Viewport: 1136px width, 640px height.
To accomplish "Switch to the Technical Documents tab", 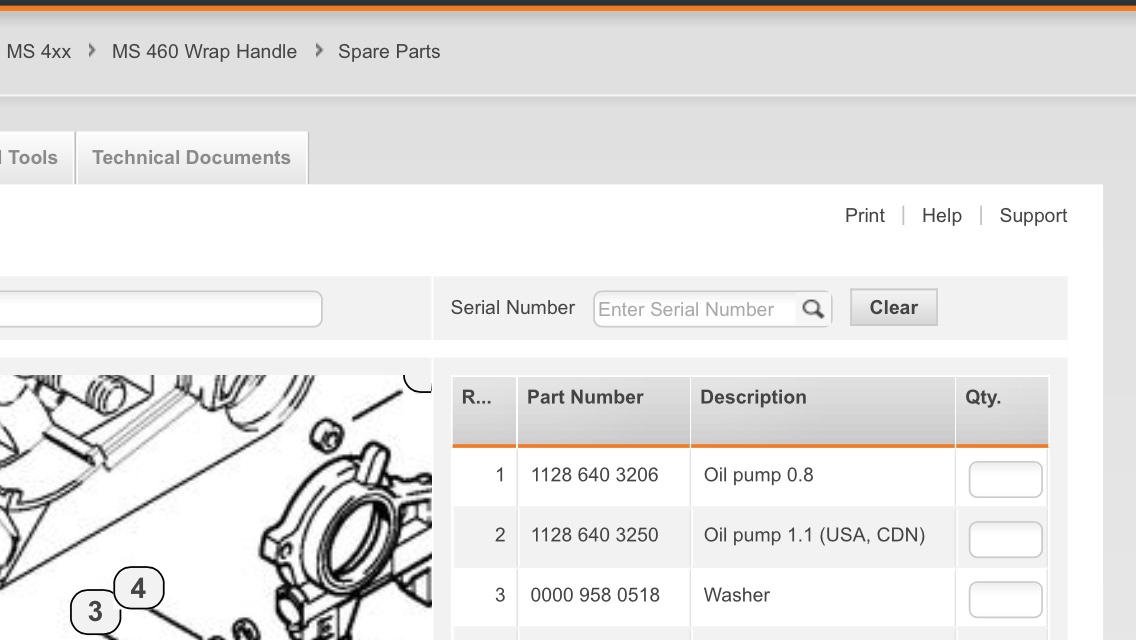I will (x=191, y=157).
